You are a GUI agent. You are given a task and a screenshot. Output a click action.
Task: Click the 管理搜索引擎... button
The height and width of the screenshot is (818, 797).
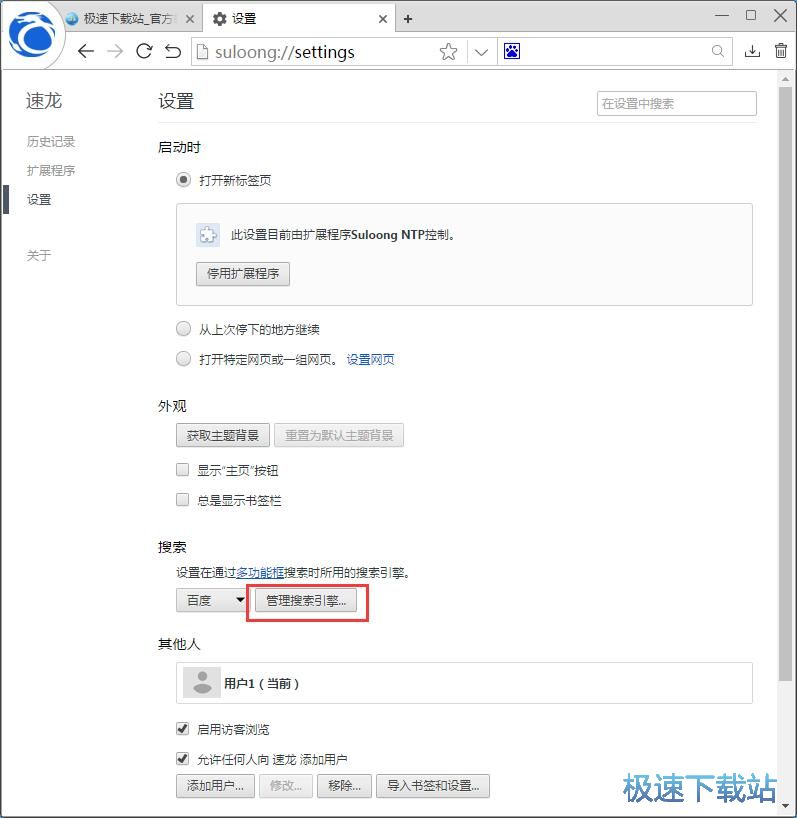[306, 600]
